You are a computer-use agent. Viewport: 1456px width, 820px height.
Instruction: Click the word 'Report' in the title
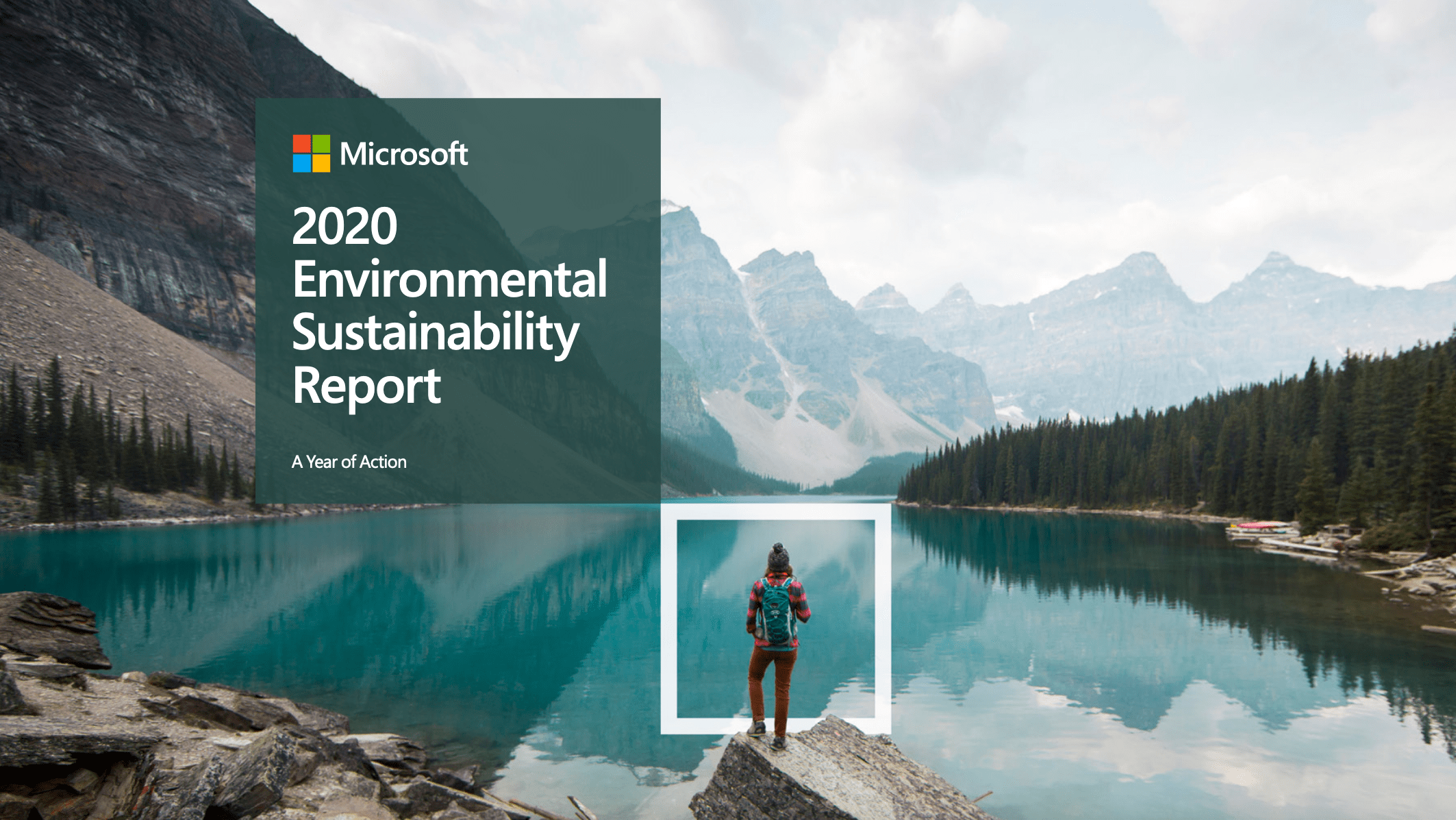pos(366,387)
